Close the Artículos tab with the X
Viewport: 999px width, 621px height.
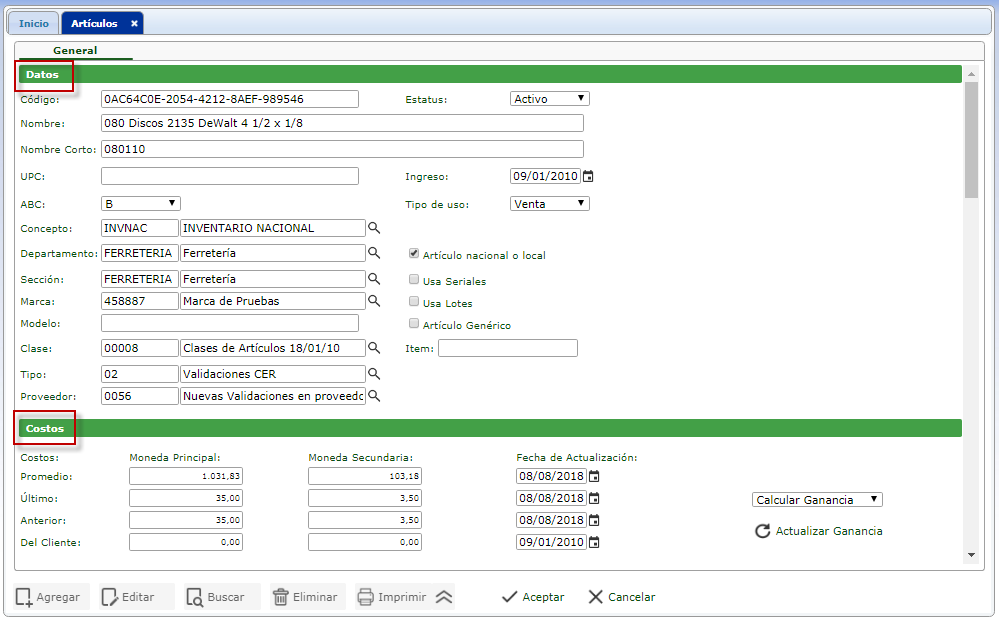coord(134,23)
